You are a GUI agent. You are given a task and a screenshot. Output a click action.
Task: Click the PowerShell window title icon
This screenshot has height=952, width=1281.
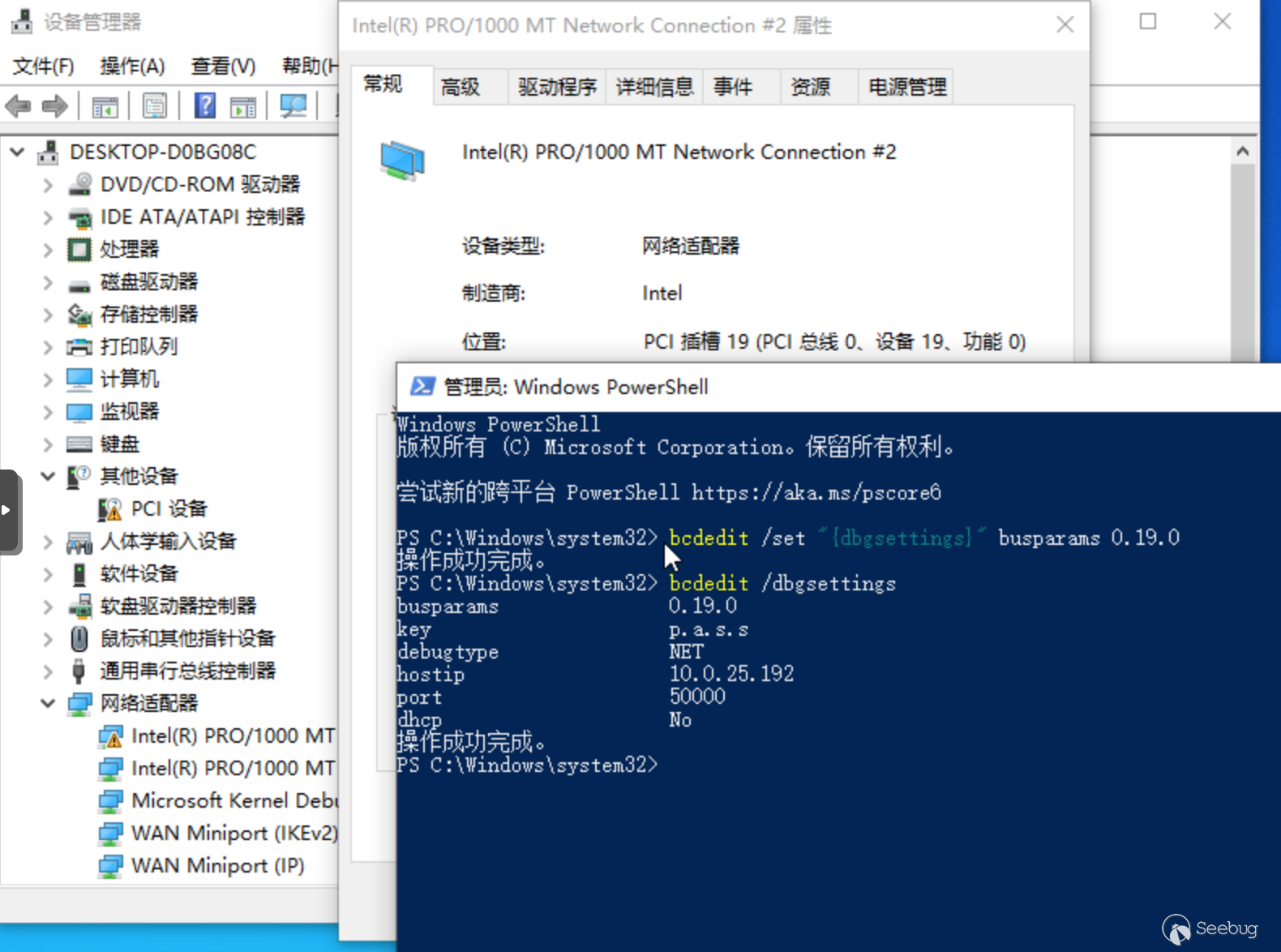(422, 386)
